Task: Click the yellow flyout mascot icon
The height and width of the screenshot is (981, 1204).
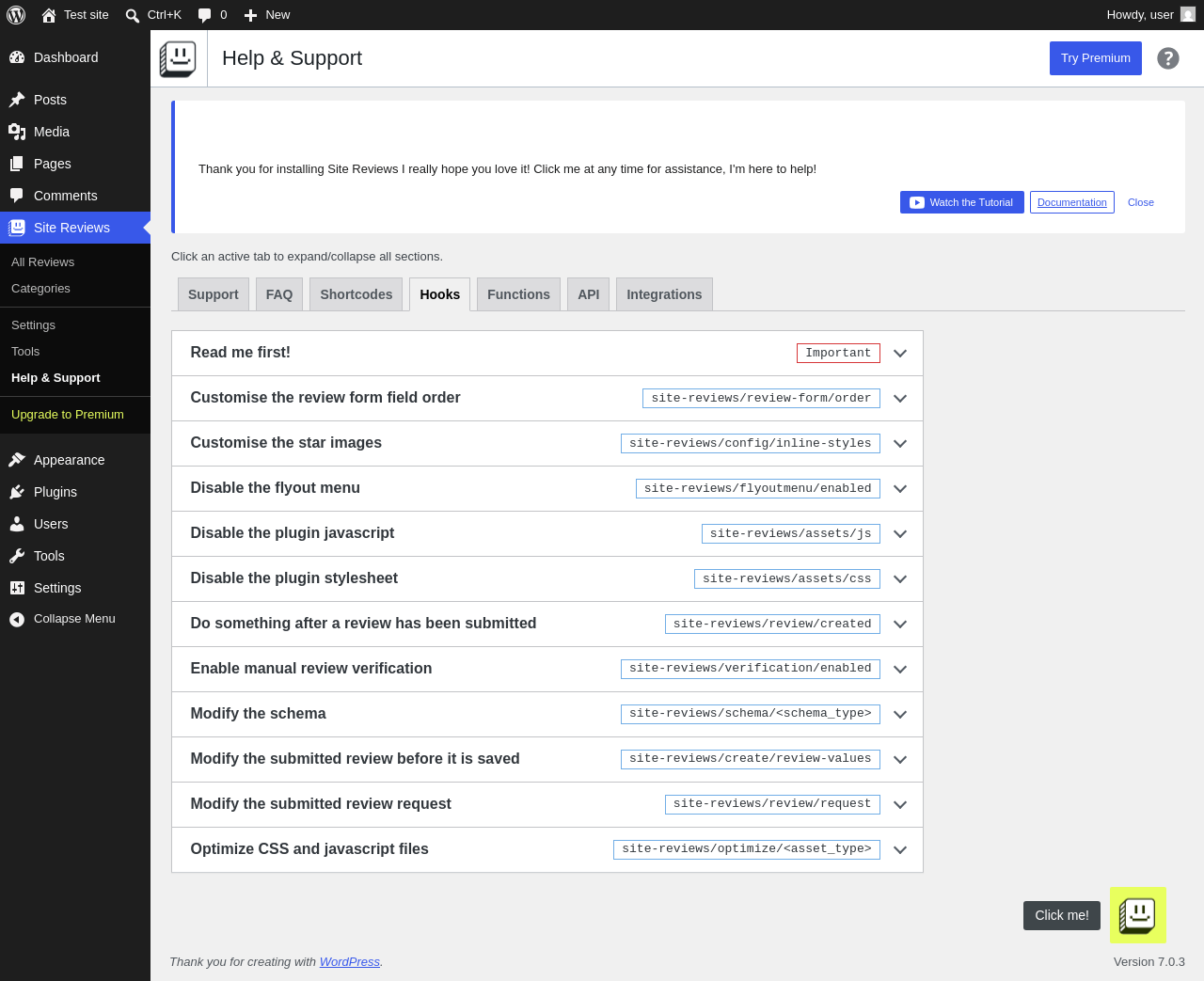Action: (1138, 915)
